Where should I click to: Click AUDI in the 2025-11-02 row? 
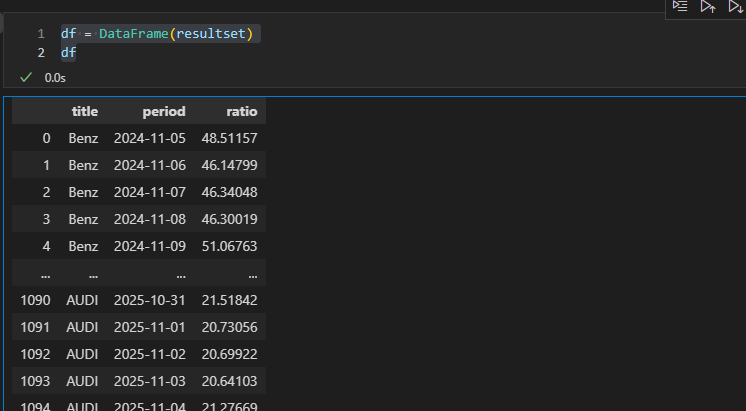[82, 354]
